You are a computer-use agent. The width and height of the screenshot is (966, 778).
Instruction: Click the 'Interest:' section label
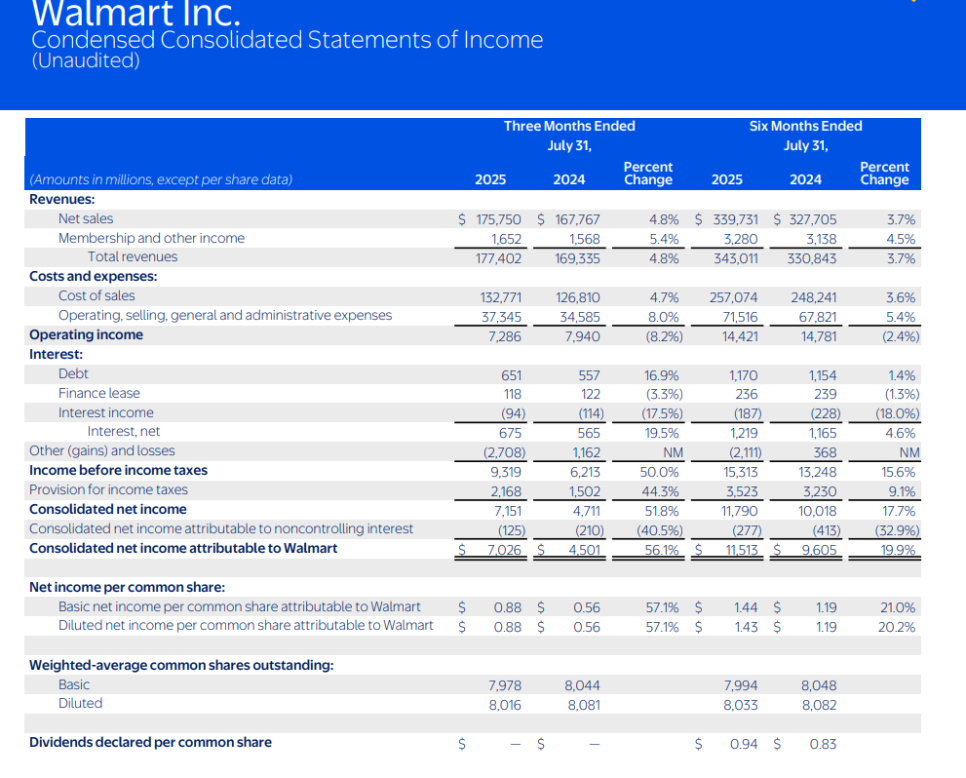56,354
